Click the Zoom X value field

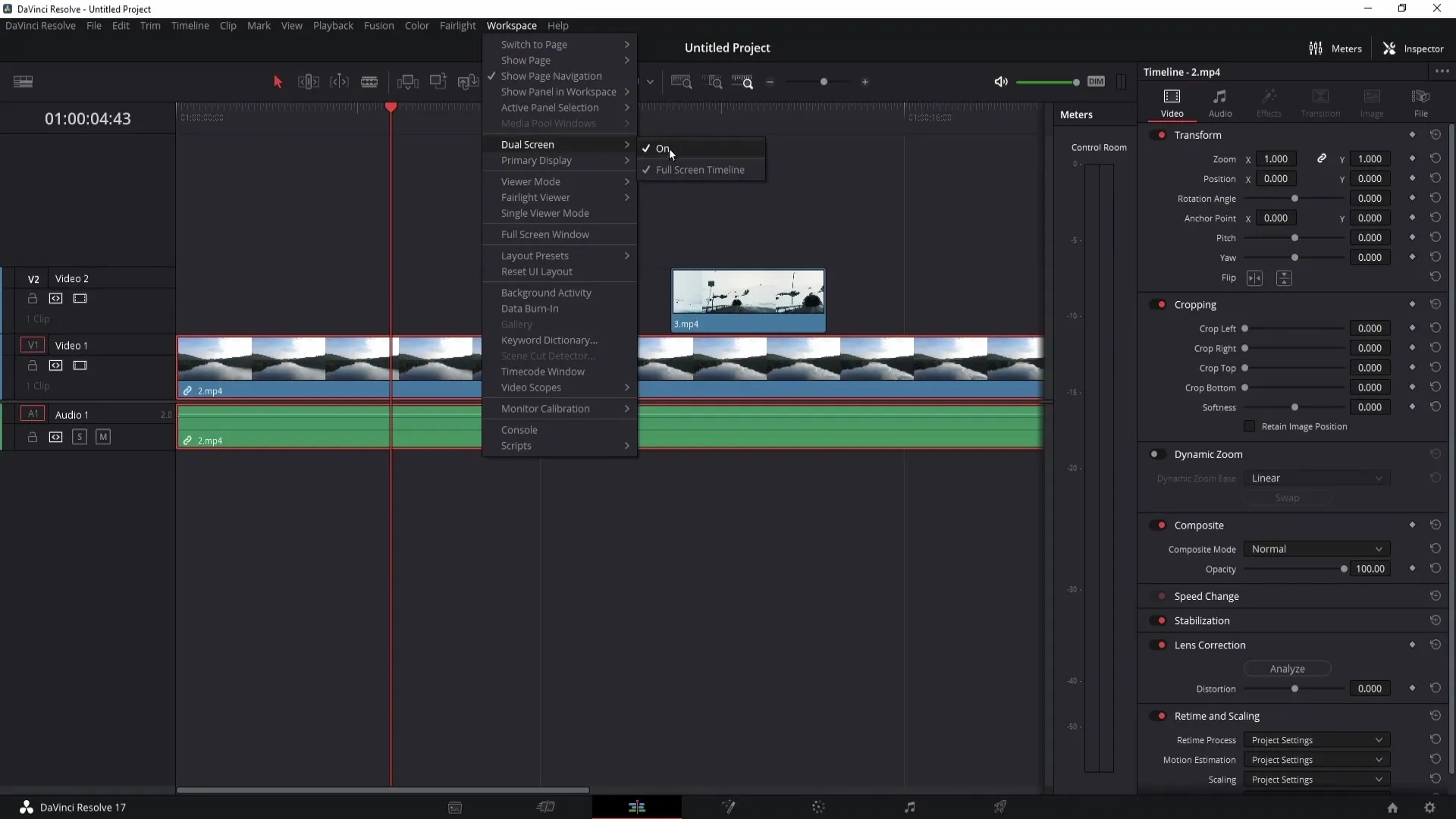[1276, 159]
